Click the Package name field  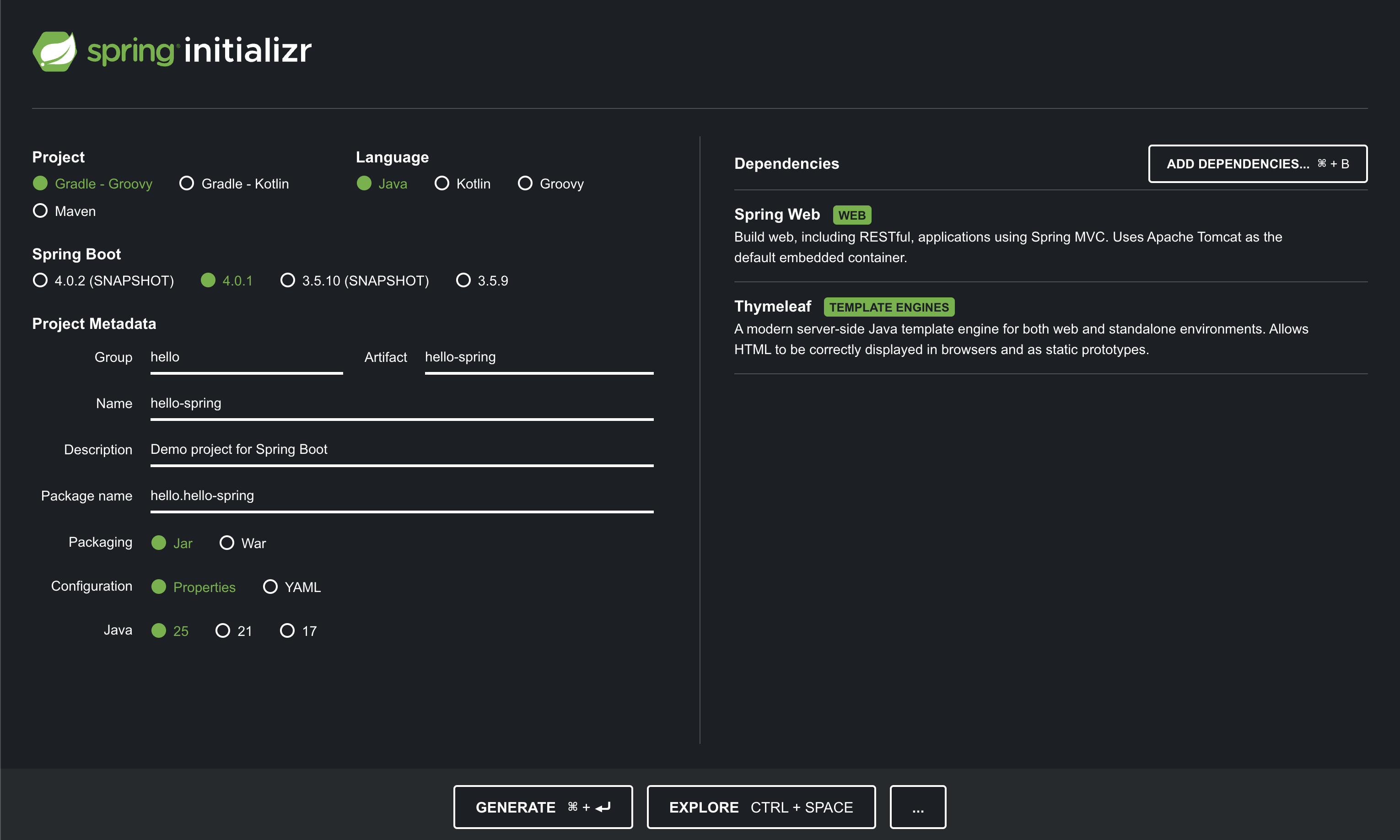pos(401,496)
